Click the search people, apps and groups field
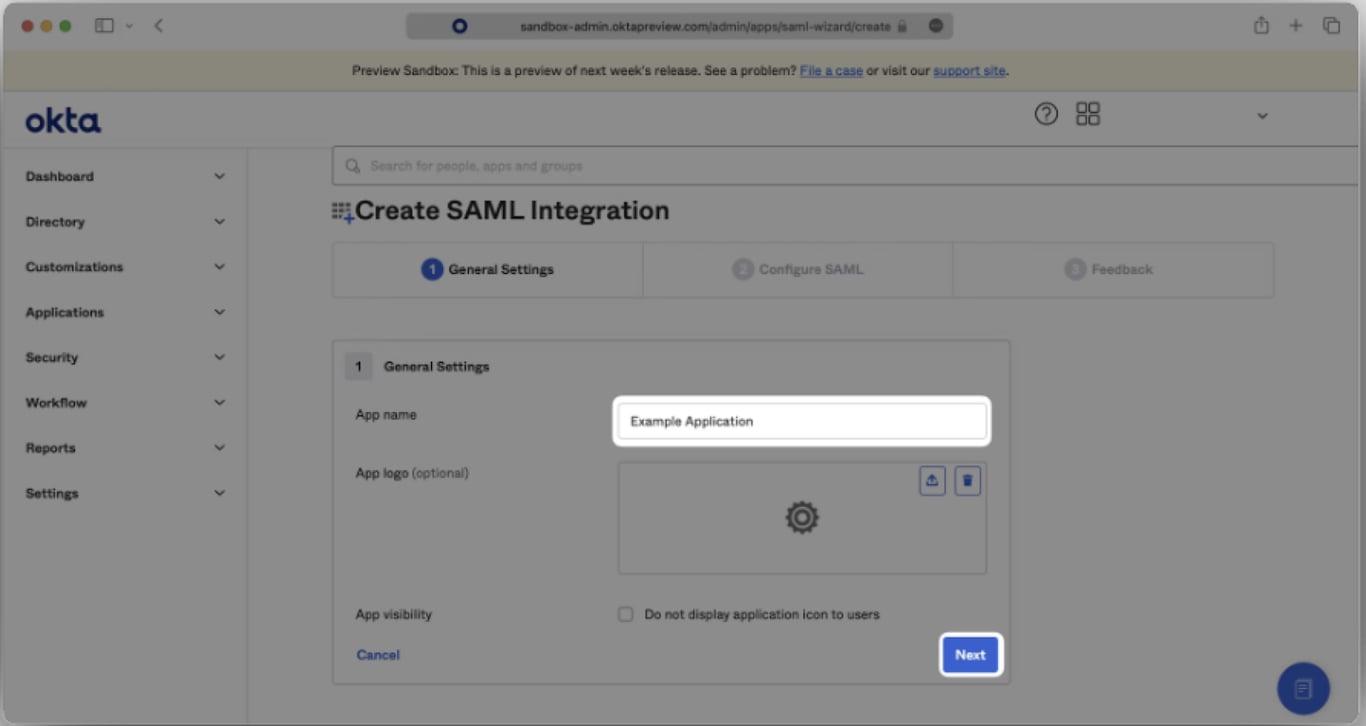 point(844,166)
